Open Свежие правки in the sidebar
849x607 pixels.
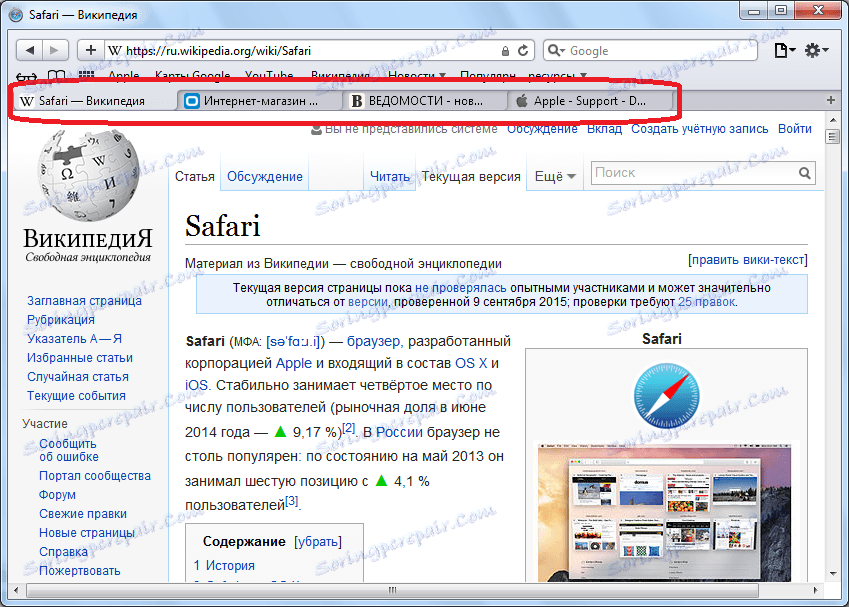(83, 513)
